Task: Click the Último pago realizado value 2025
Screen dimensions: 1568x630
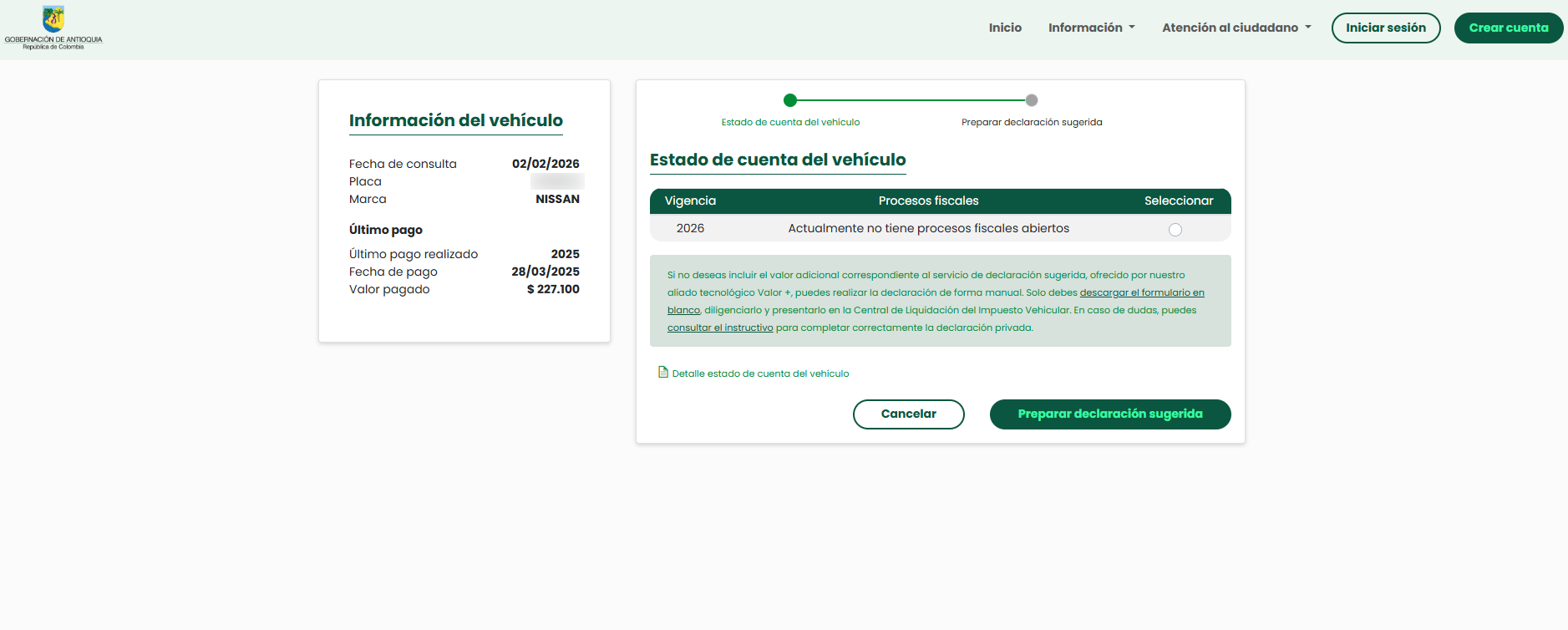Action: click(565, 254)
